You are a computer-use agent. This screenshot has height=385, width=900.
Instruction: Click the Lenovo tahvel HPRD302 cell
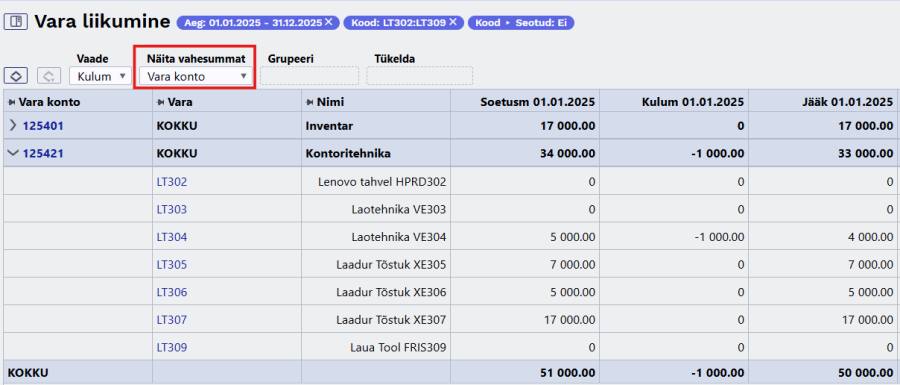(x=376, y=182)
